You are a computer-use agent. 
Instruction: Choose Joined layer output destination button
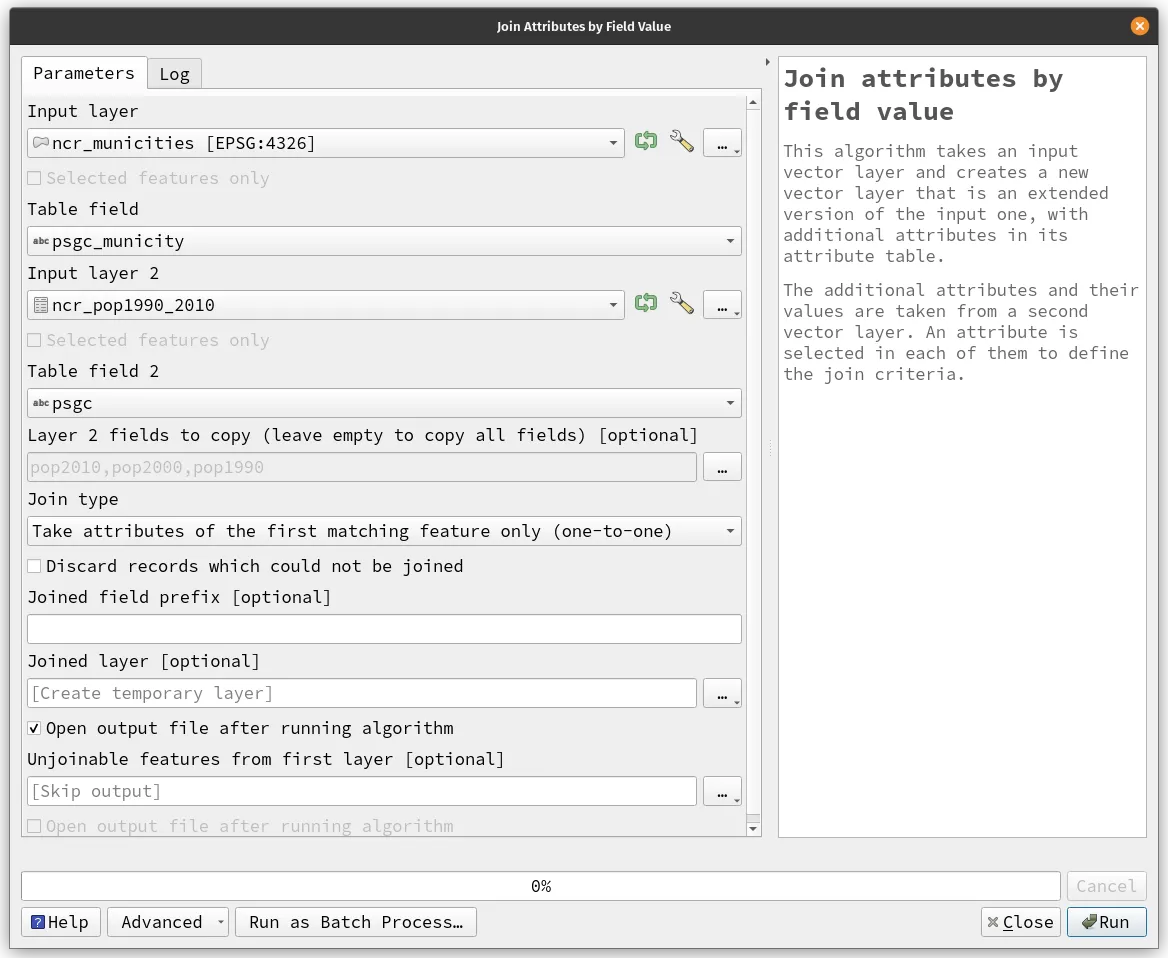pyautogui.click(x=722, y=693)
